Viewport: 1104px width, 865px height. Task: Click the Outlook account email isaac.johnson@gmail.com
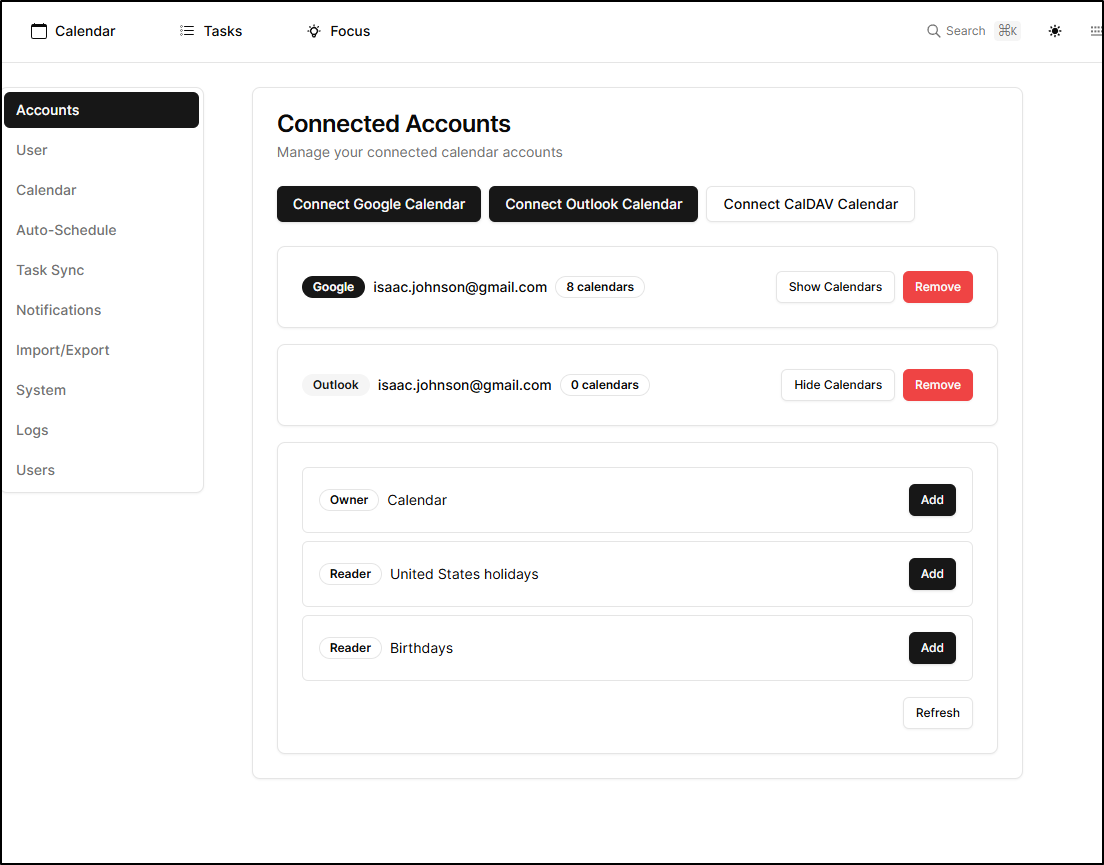tap(465, 385)
